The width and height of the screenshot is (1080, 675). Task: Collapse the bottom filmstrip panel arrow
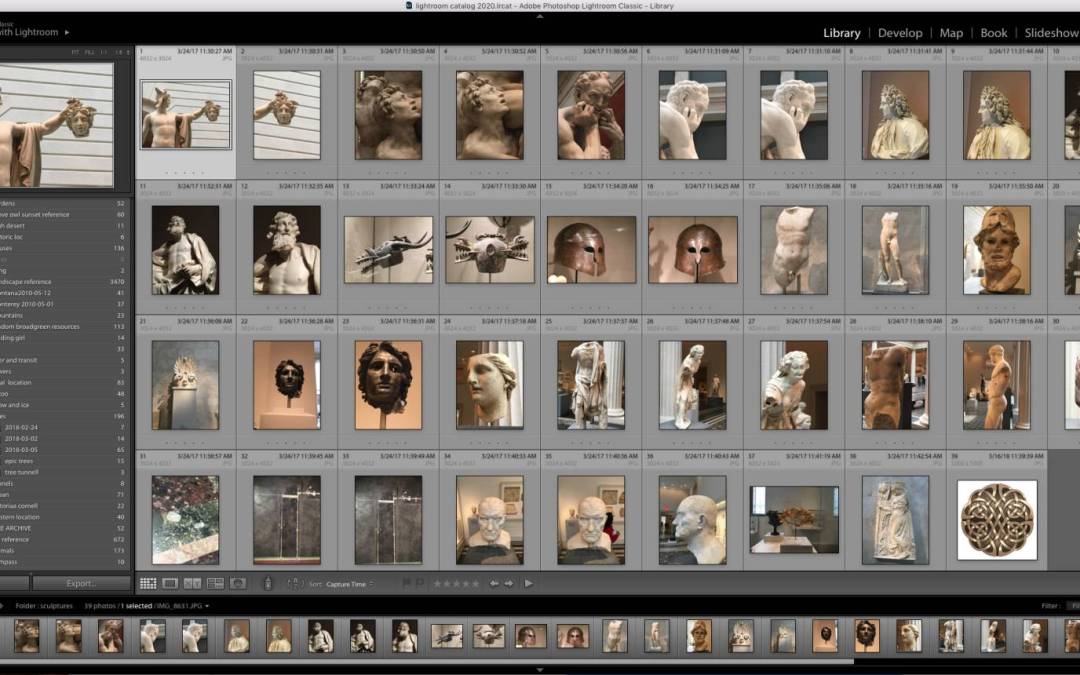[540, 670]
